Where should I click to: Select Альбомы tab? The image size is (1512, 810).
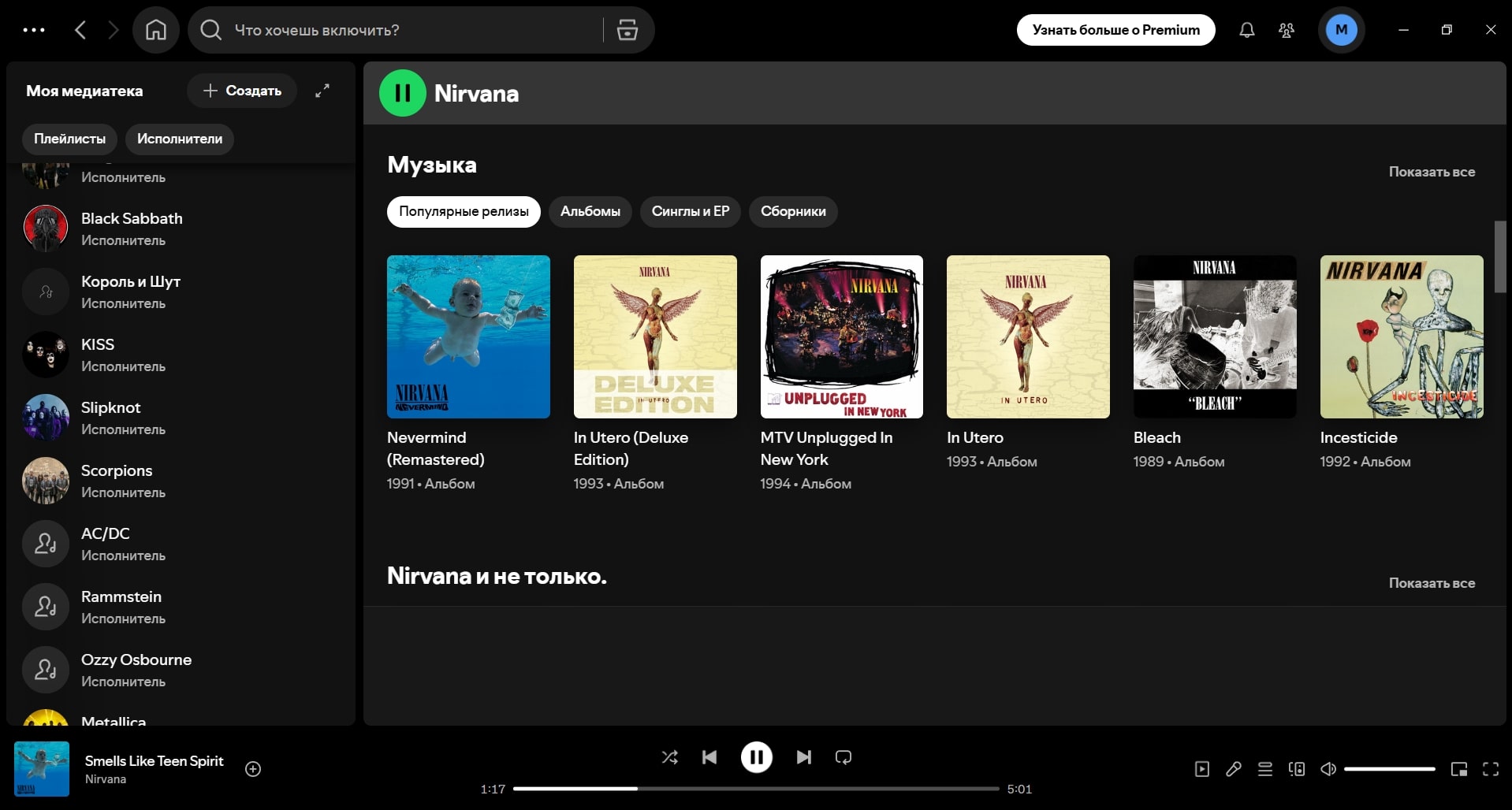pyautogui.click(x=590, y=211)
